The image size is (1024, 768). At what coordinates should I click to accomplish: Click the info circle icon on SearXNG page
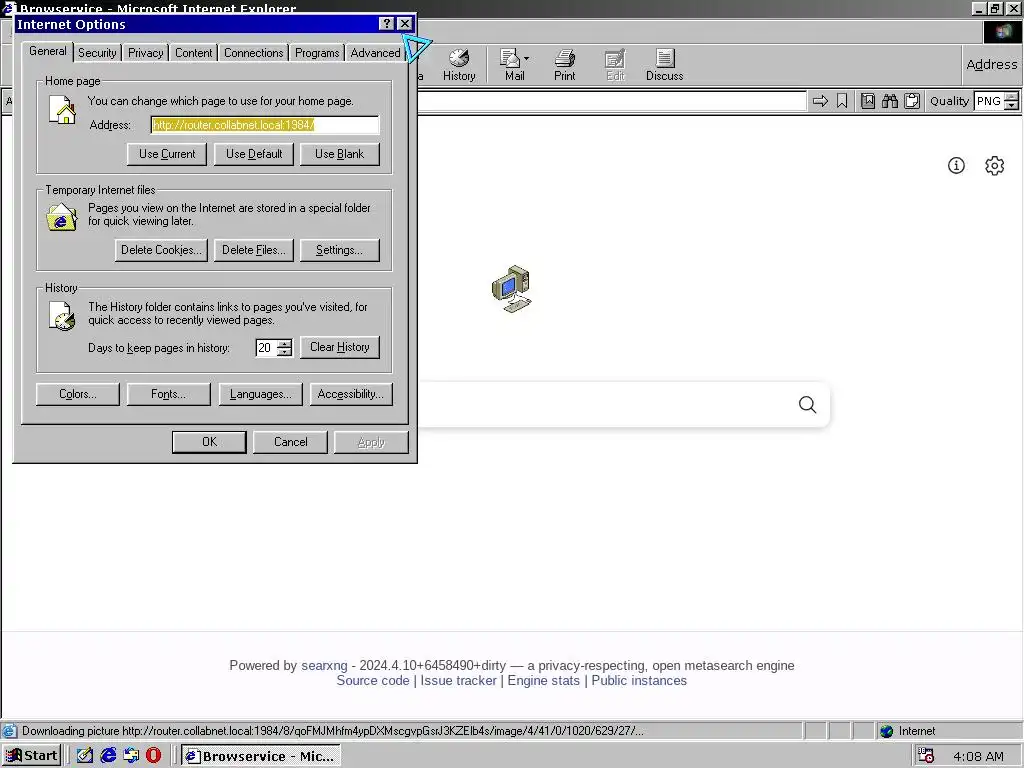coord(956,165)
